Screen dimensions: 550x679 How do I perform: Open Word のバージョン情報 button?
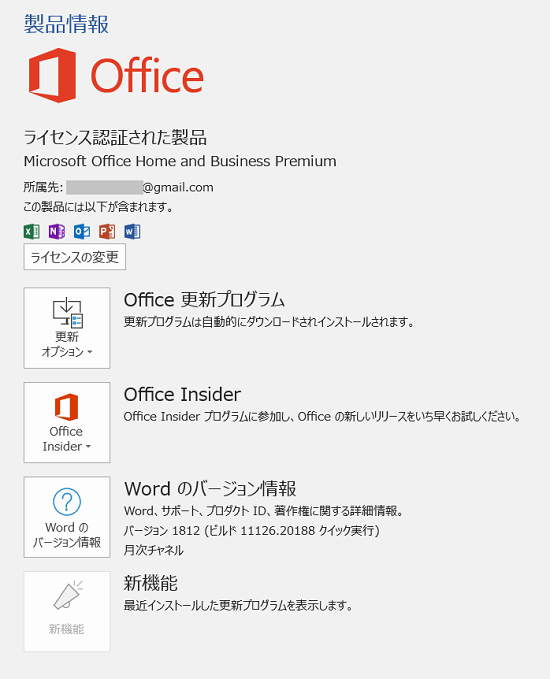click(x=67, y=517)
